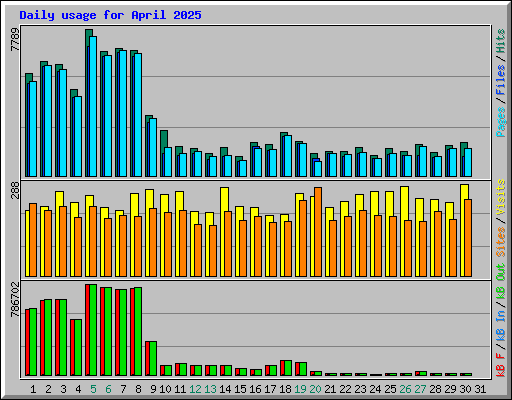The image size is (512, 400).
Task: Click day 31 label on the x-axis
Action: point(480,389)
